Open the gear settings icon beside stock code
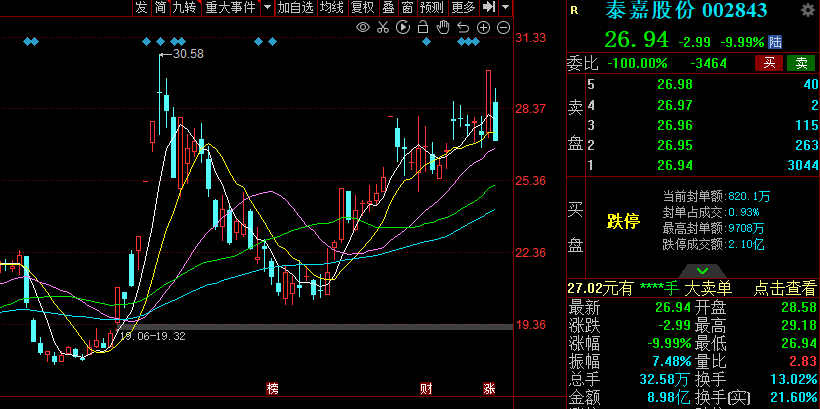Viewport: 820px width, 409px height. click(808, 10)
